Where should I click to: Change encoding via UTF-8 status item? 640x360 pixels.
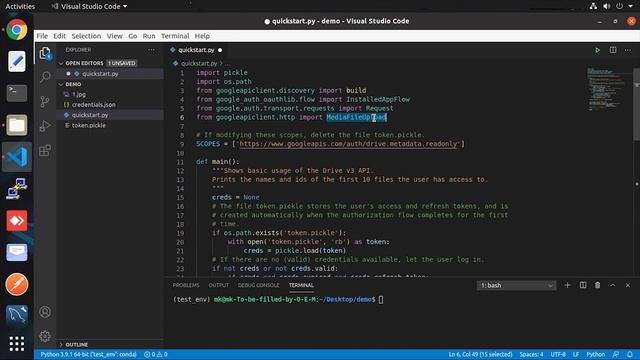tap(558, 354)
